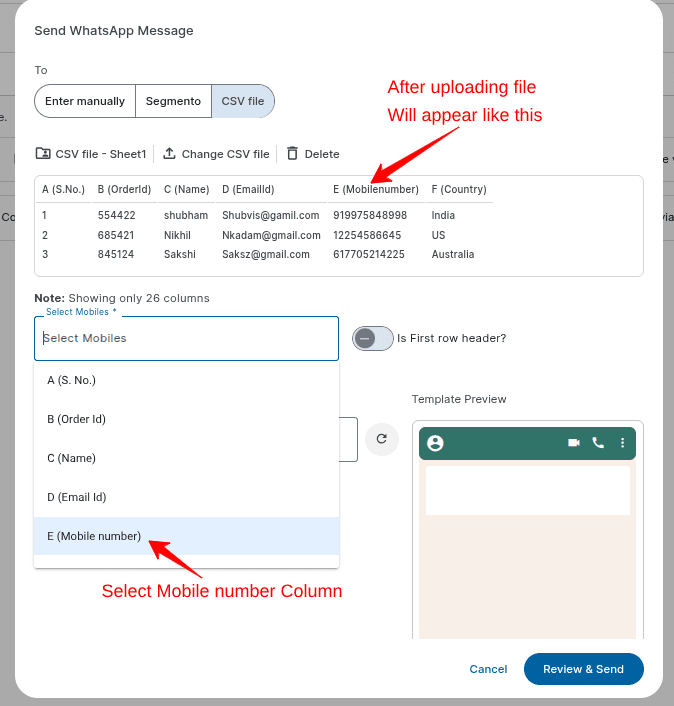Choose C (Name) from dropdown list
The image size is (674, 706).
coord(186,458)
